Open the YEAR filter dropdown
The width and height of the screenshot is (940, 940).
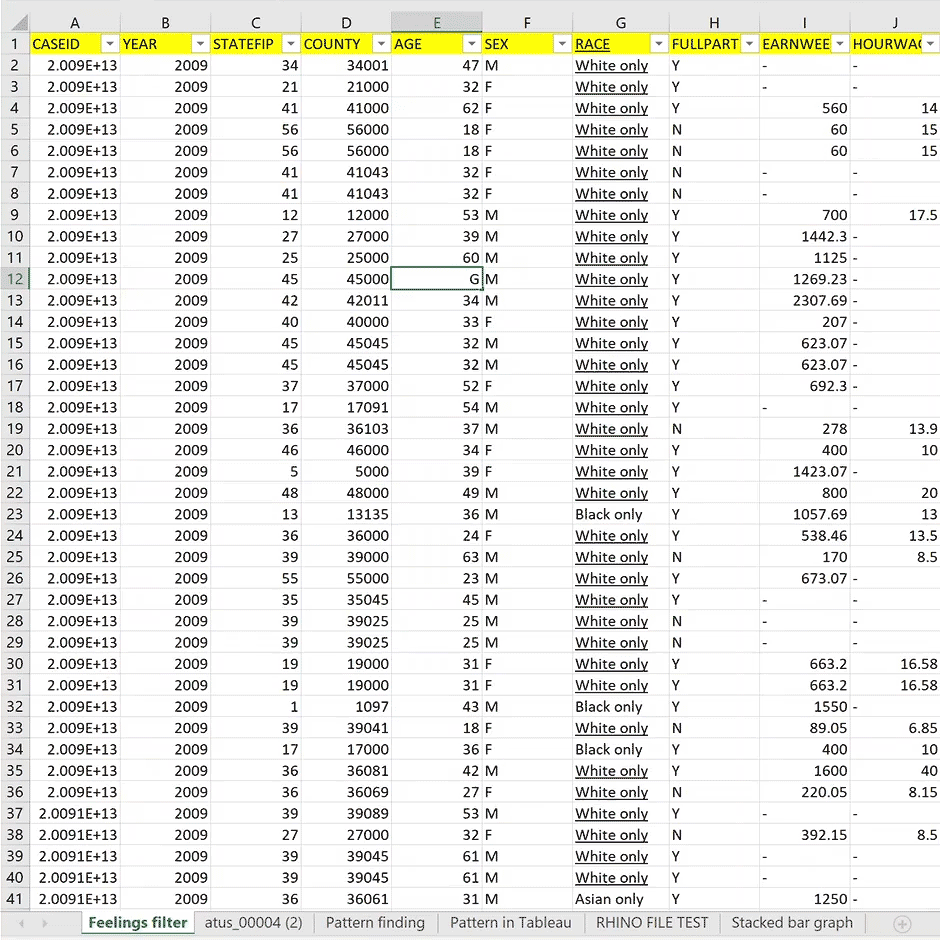pos(200,44)
